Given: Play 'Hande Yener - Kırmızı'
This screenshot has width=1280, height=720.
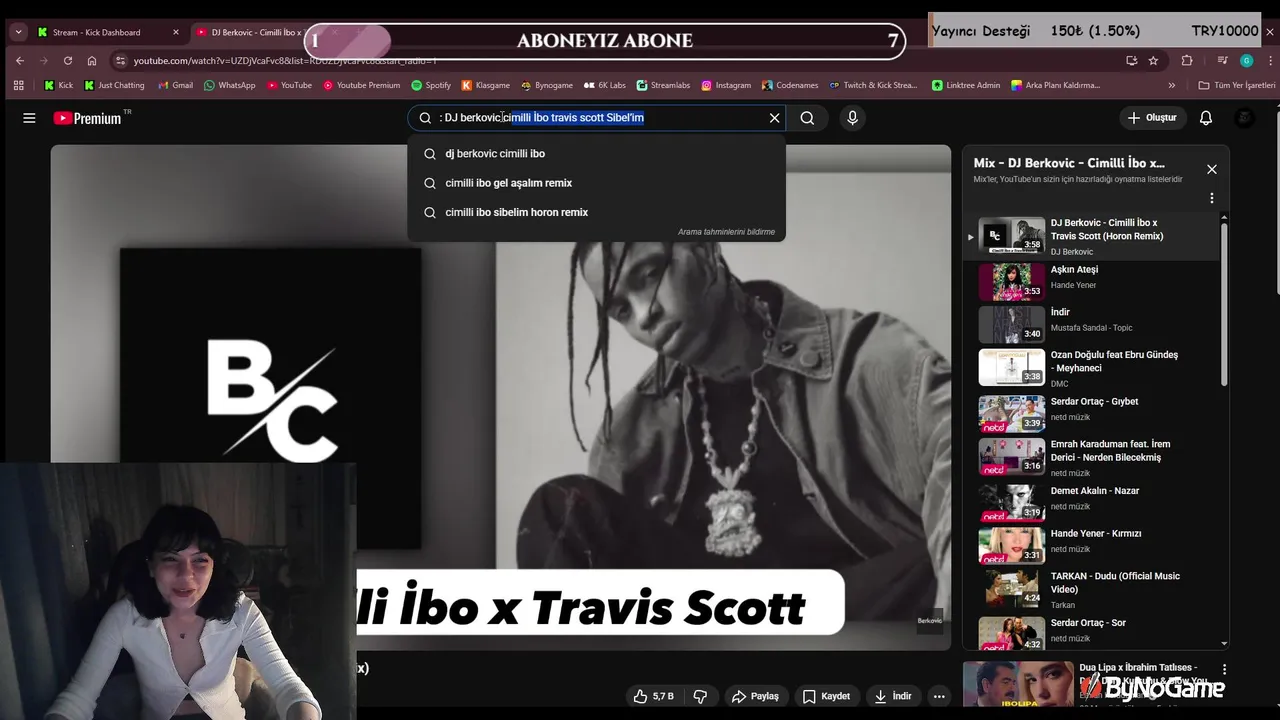Looking at the screenshot, I should [1090, 545].
